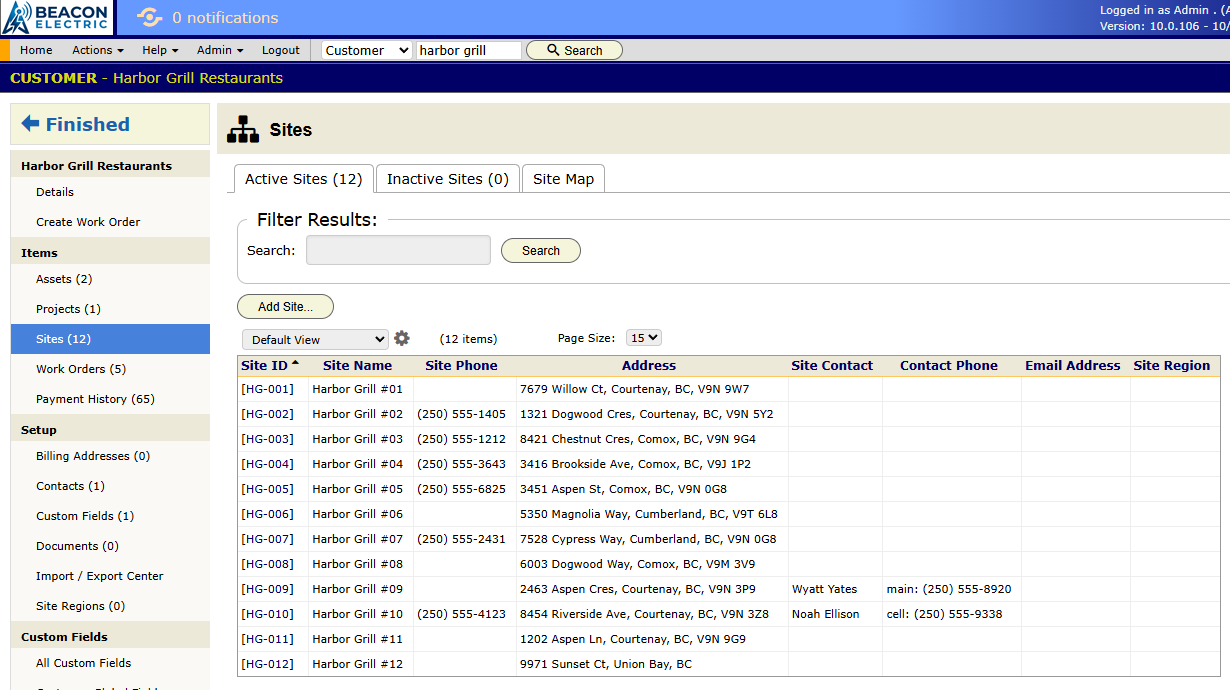This screenshot has width=1230, height=690.
Task: Open the Page Size dropdown
Action: [644, 338]
